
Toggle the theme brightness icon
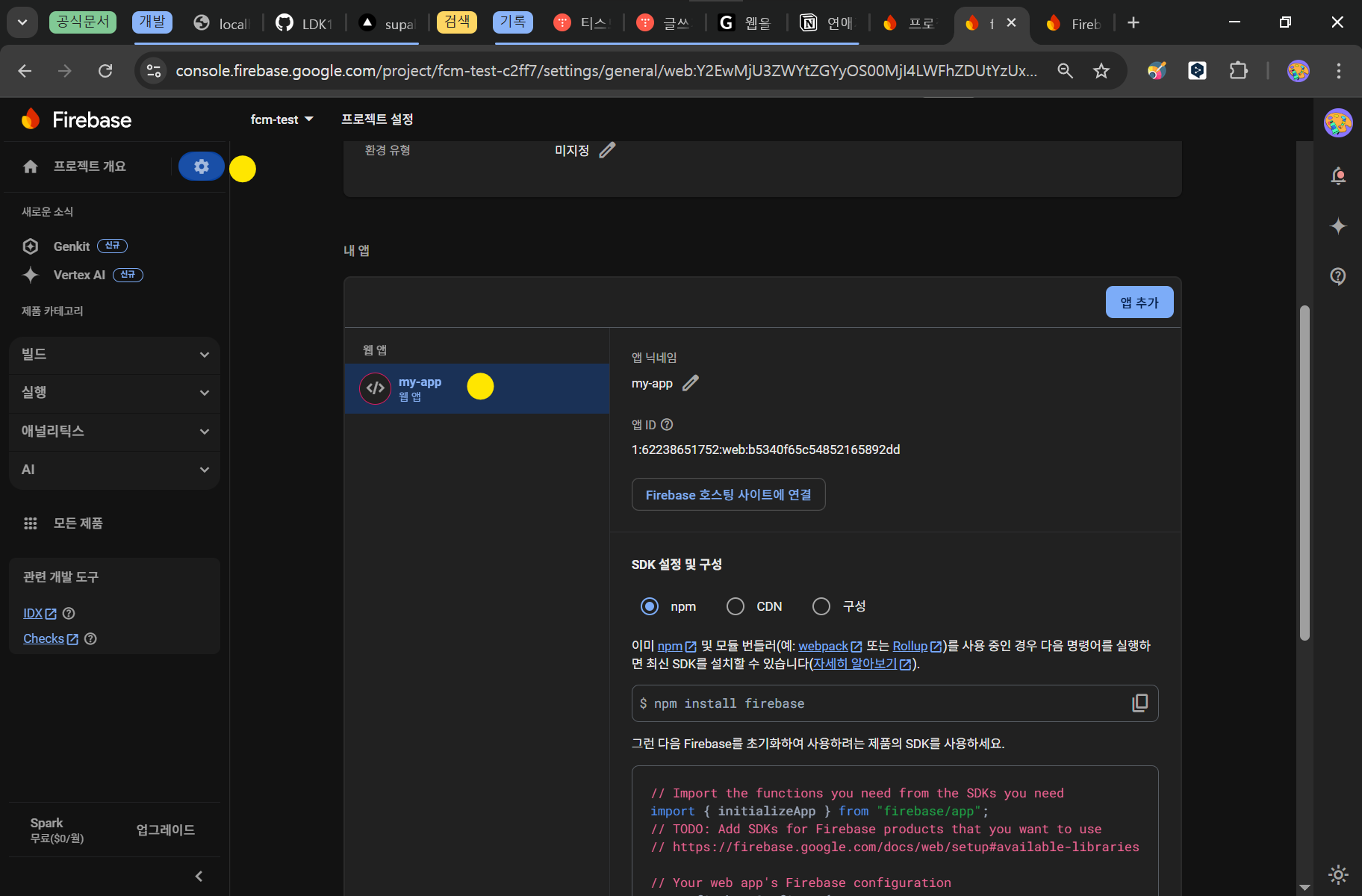pos(1338,874)
